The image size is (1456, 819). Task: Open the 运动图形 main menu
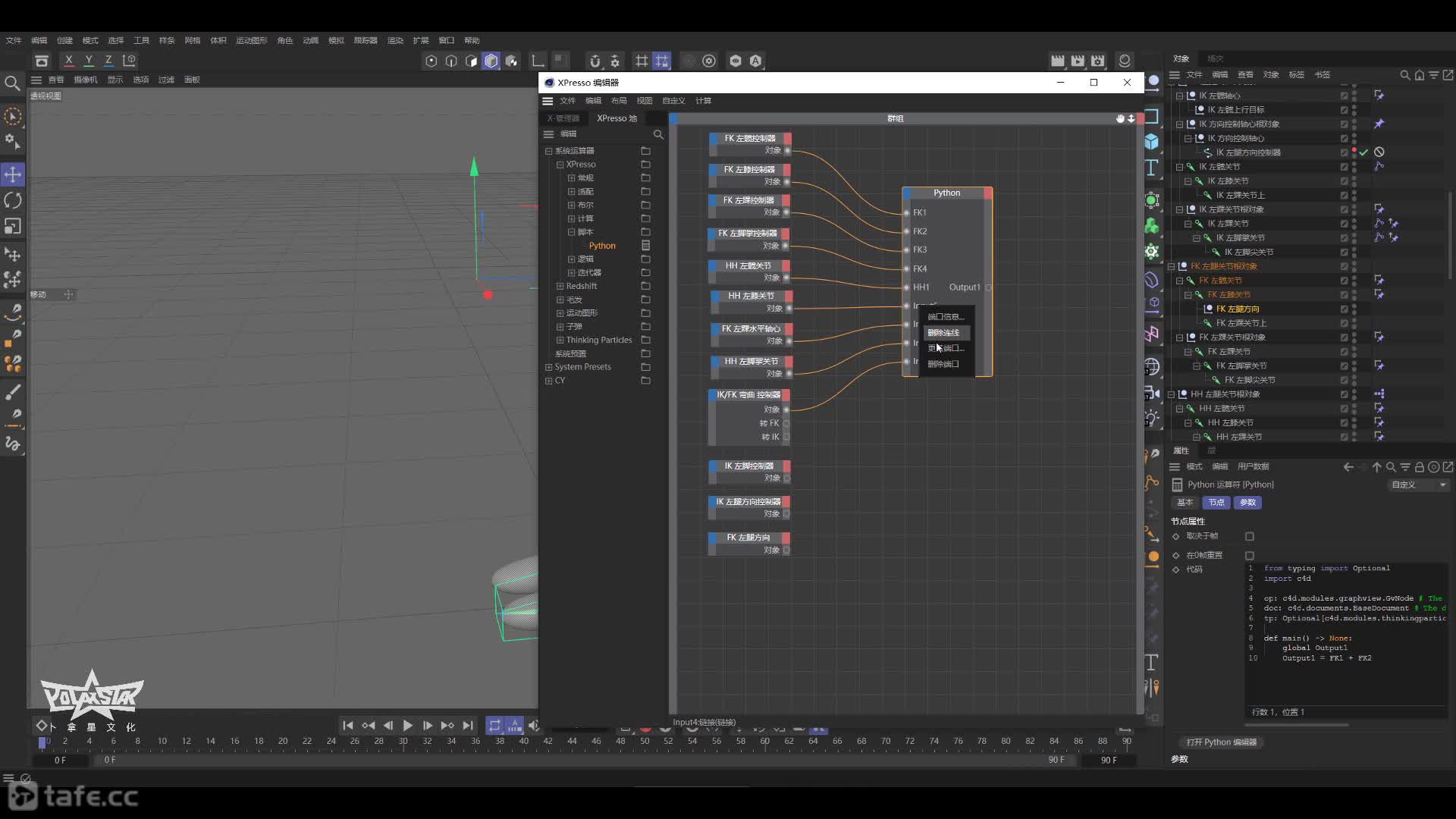tap(251, 41)
